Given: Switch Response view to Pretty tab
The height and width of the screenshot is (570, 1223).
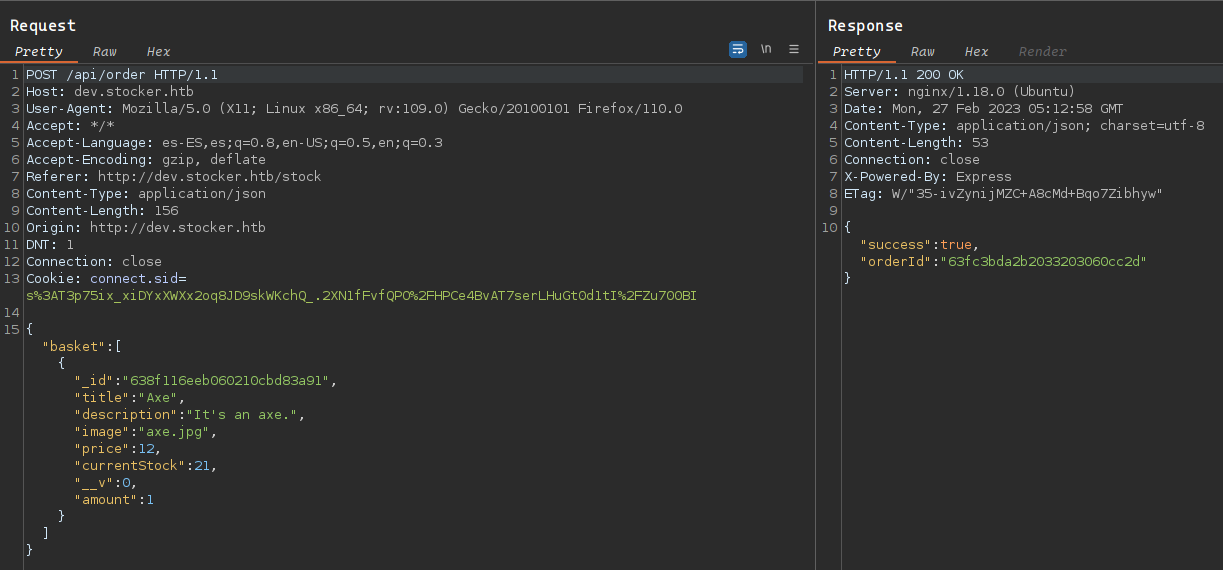Looking at the screenshot, I should 856,52.
